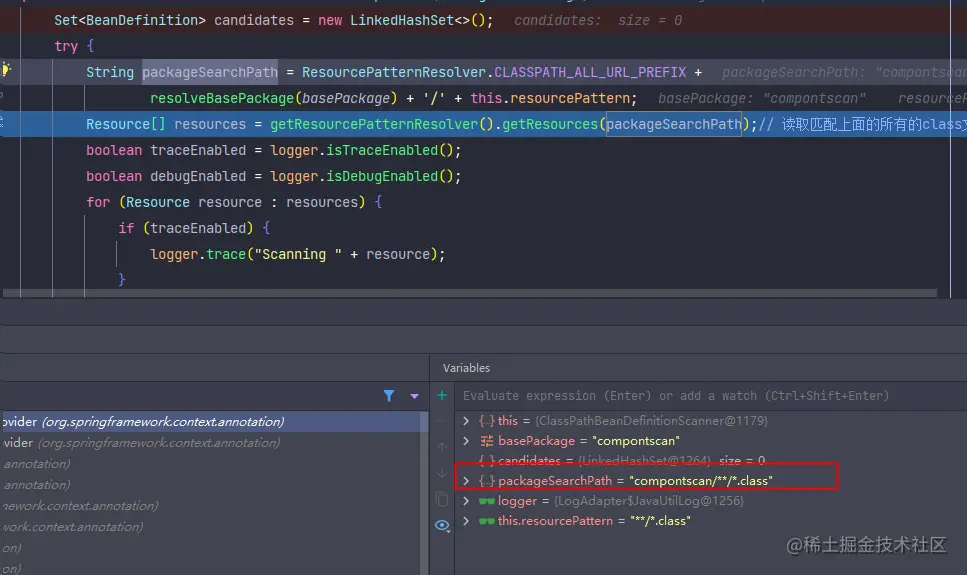
Task: Click the frames list vertical scrollbar
Action: pos(424,493)
